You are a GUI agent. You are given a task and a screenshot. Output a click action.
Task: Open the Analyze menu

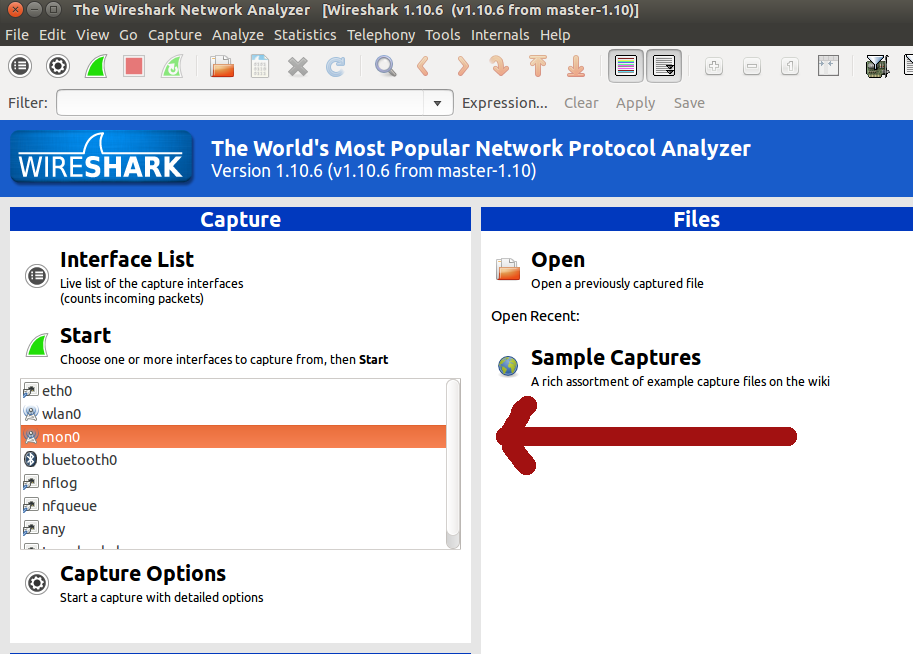coord(238,35)
